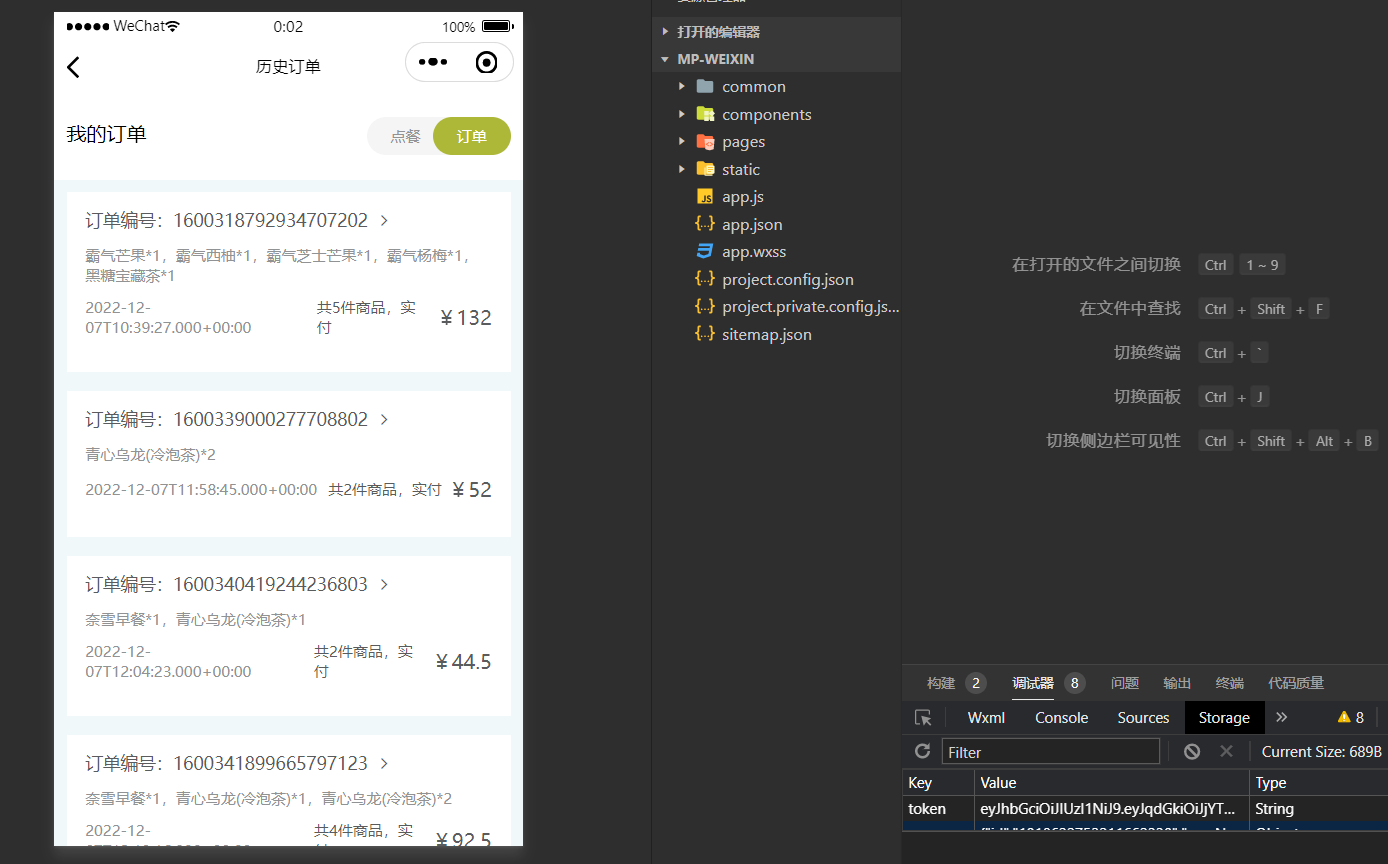Expand the pages folder arrow

point(682,141)
